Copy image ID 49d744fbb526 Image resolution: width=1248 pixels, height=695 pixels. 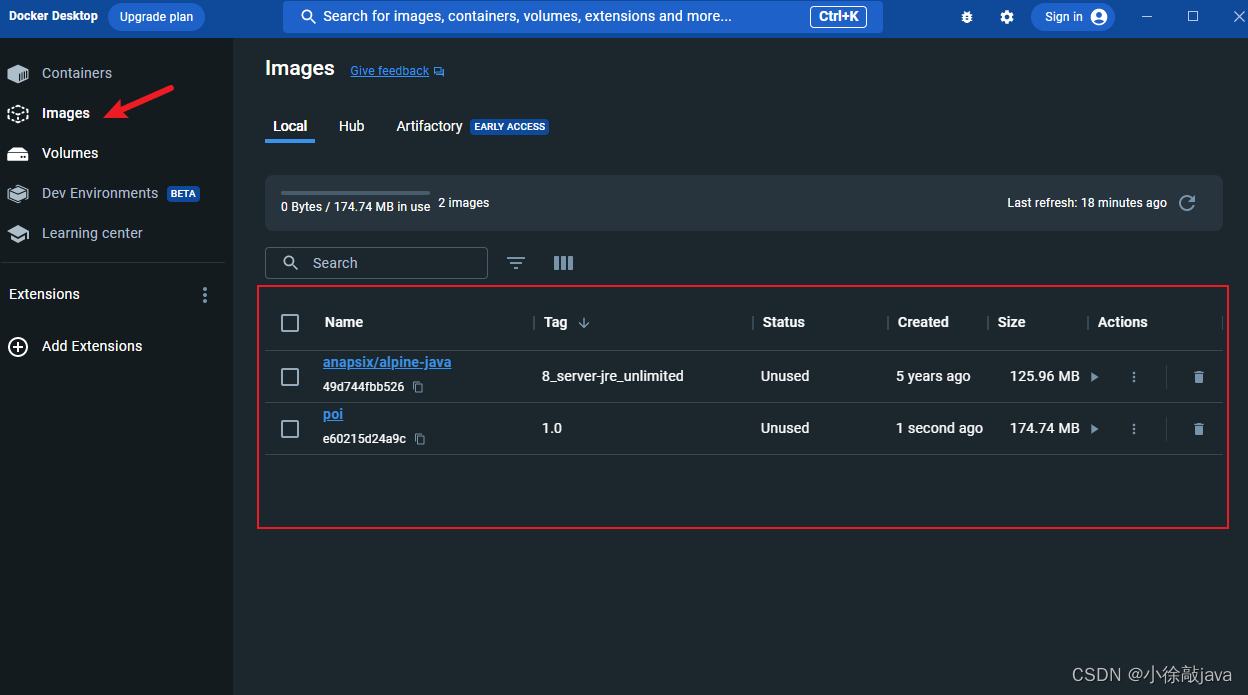(418, 387)
